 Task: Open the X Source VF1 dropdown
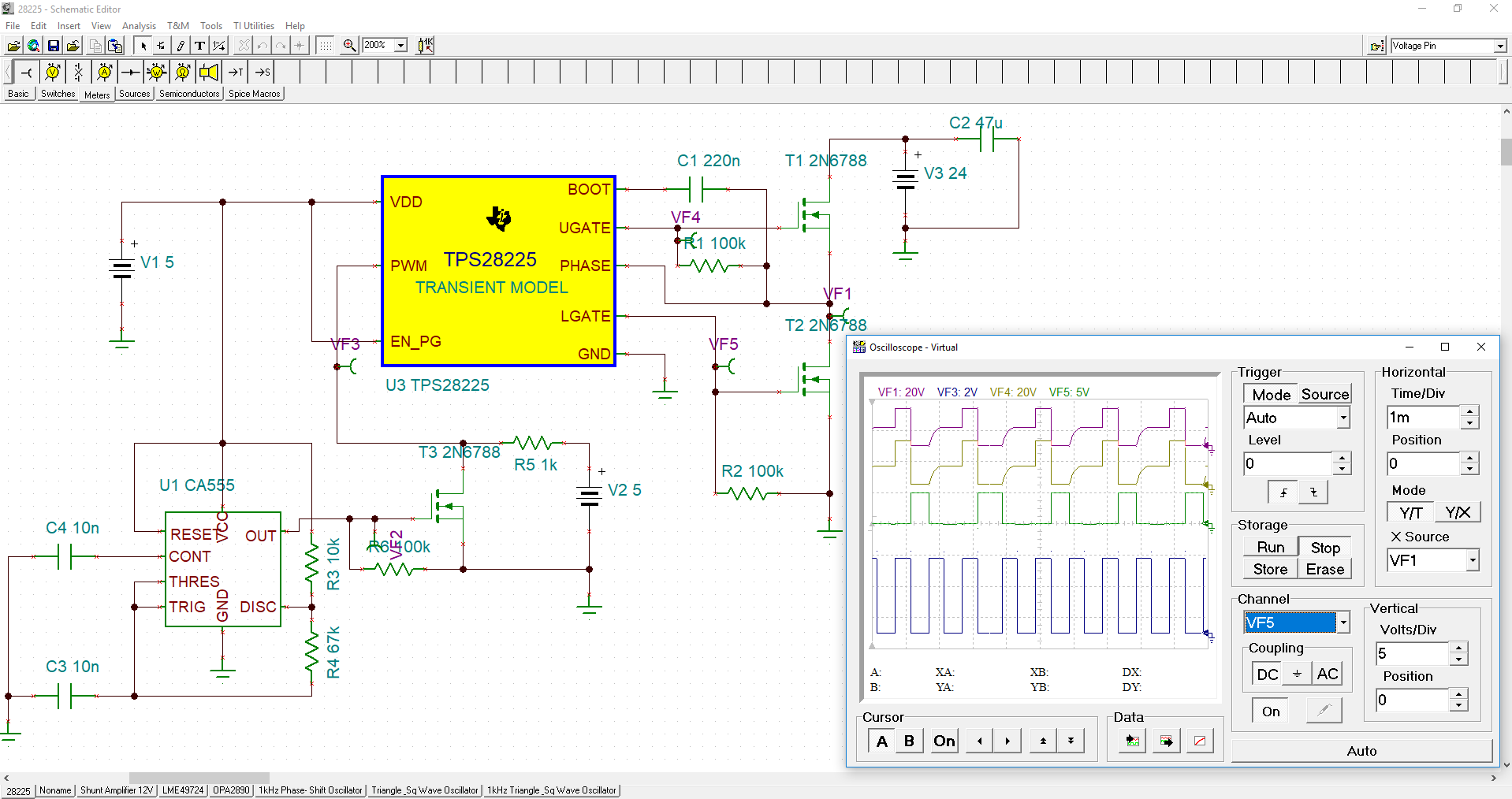(1473, 560)
